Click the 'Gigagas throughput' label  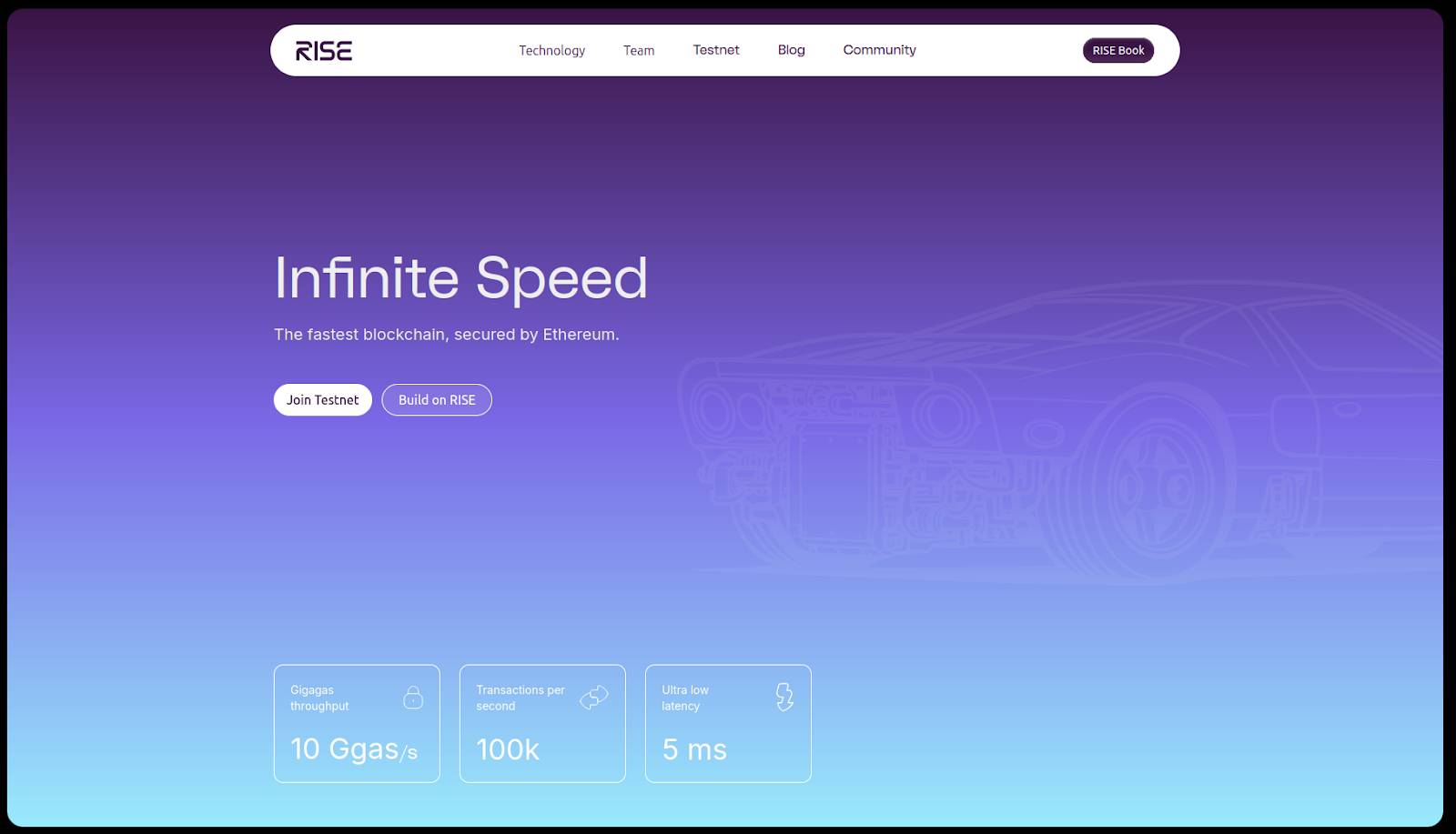[x=319, y=698]
